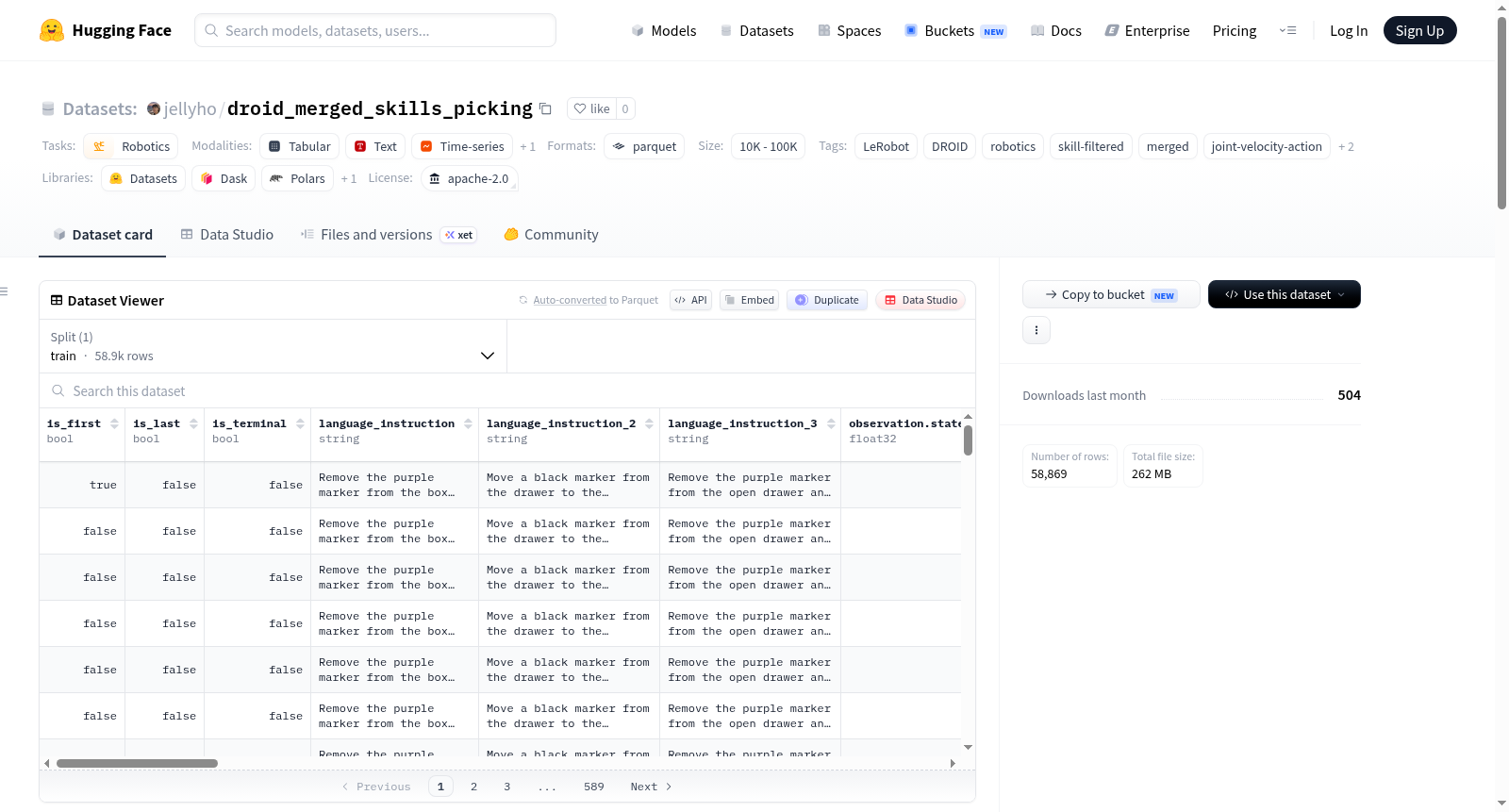Select the Text modality tag
The image size is (1509, 812).
[375, 146]
